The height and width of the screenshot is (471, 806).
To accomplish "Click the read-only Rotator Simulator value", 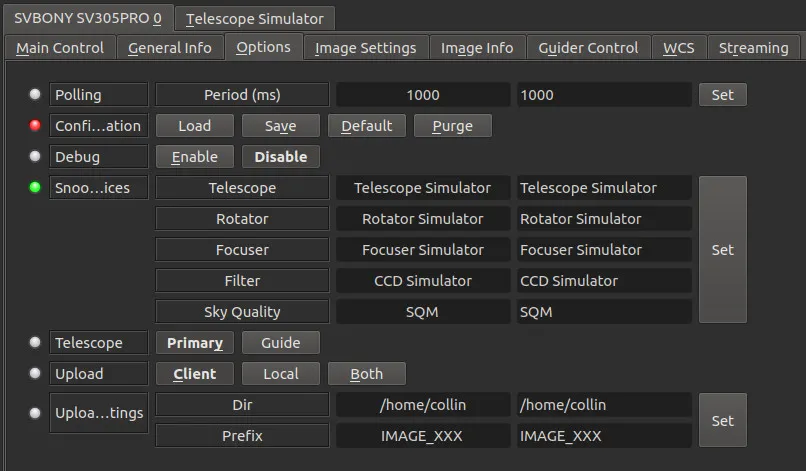I will 423,219.
